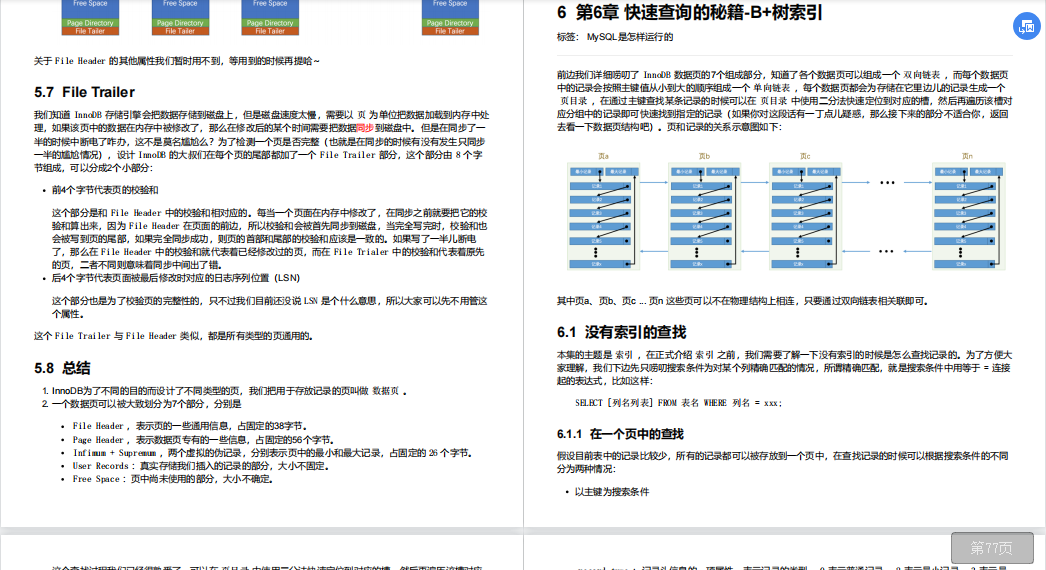Image resolution: width=1046 pixels, height=570 pixels.
Task: Click the paragraph starting 本集的主题是 索引
Action: tap(784, 368)
